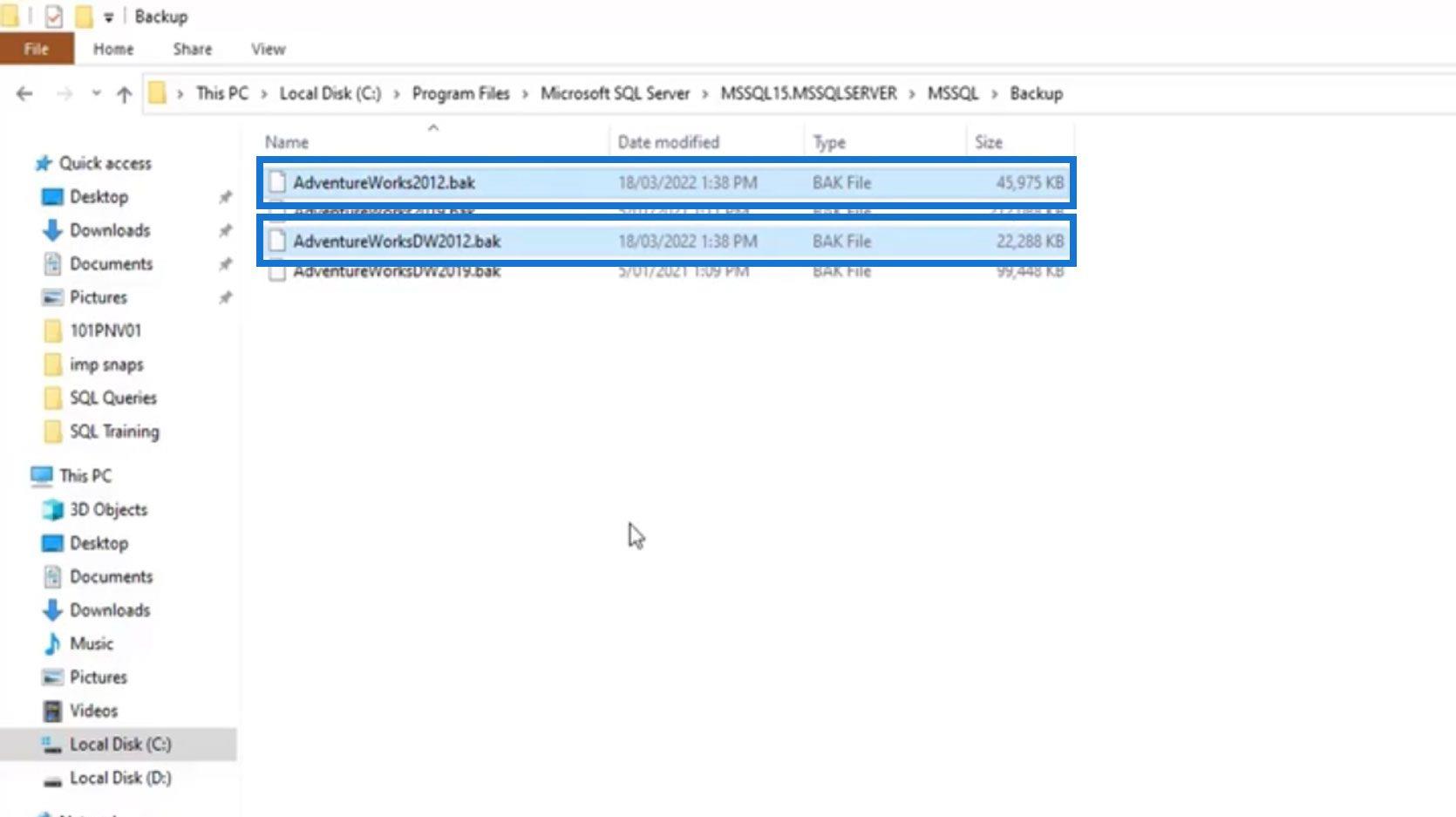Image resolution: width=1456 pixels, height=817 pixels.
Task: Open the imp snaps folder
Action: pos(106,364)
